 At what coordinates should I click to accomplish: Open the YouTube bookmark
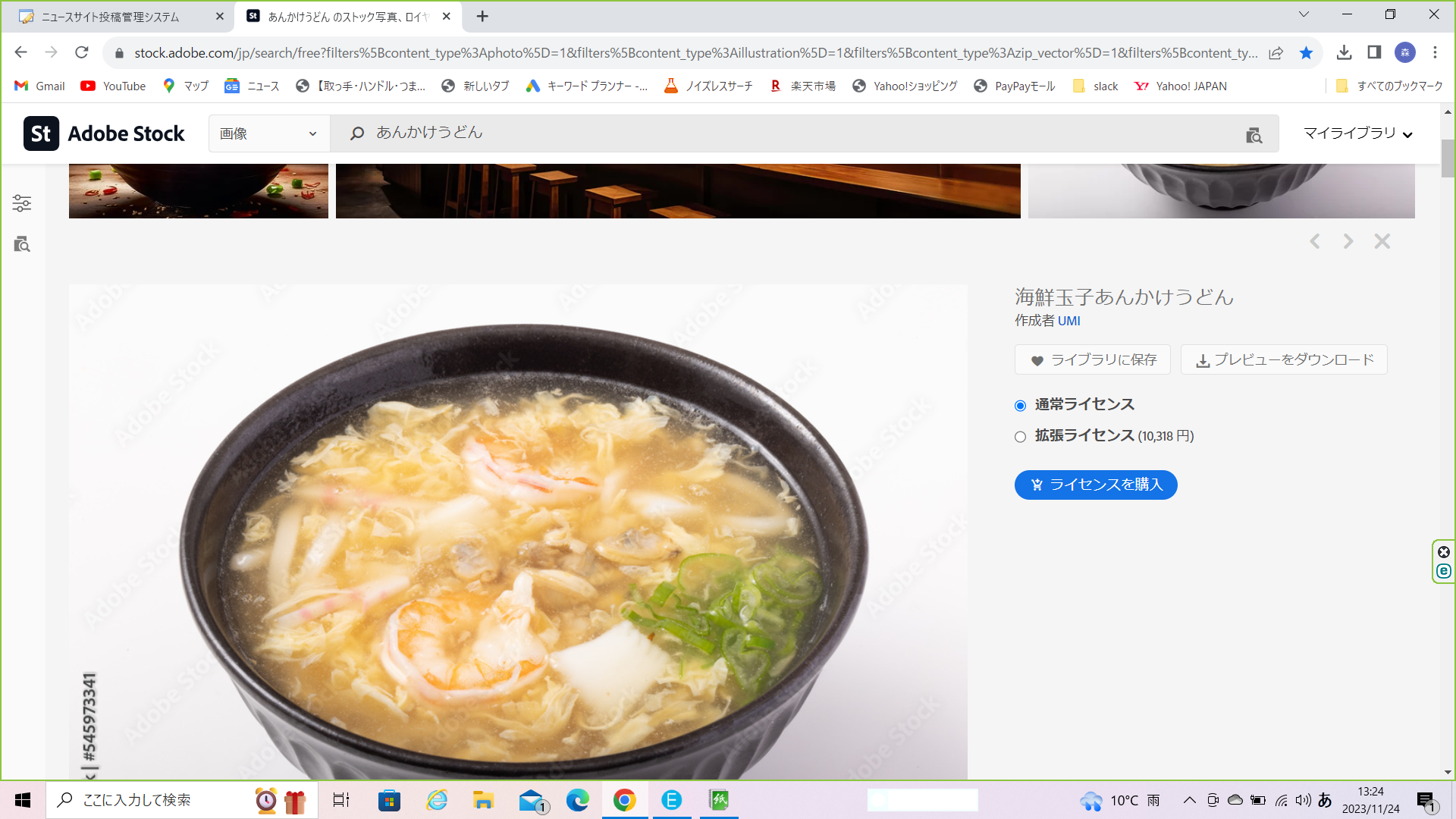113,86
